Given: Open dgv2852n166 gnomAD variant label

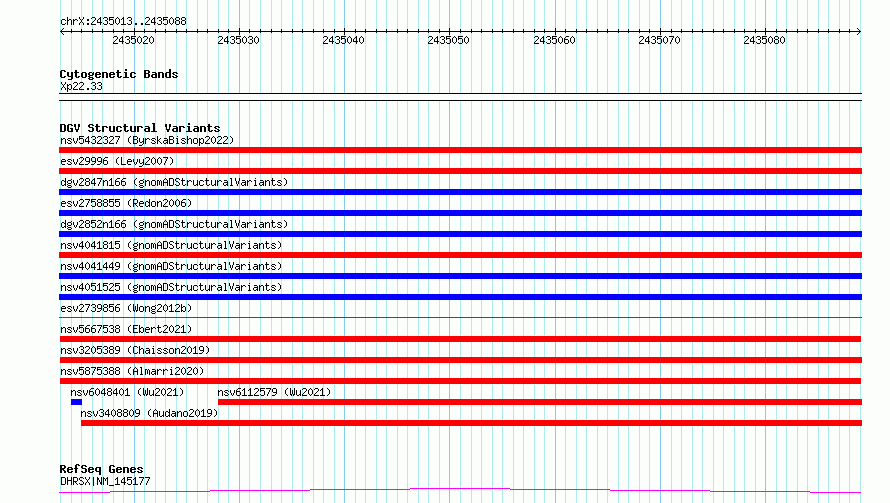Looking at the screenshot, I should (174, 224).
